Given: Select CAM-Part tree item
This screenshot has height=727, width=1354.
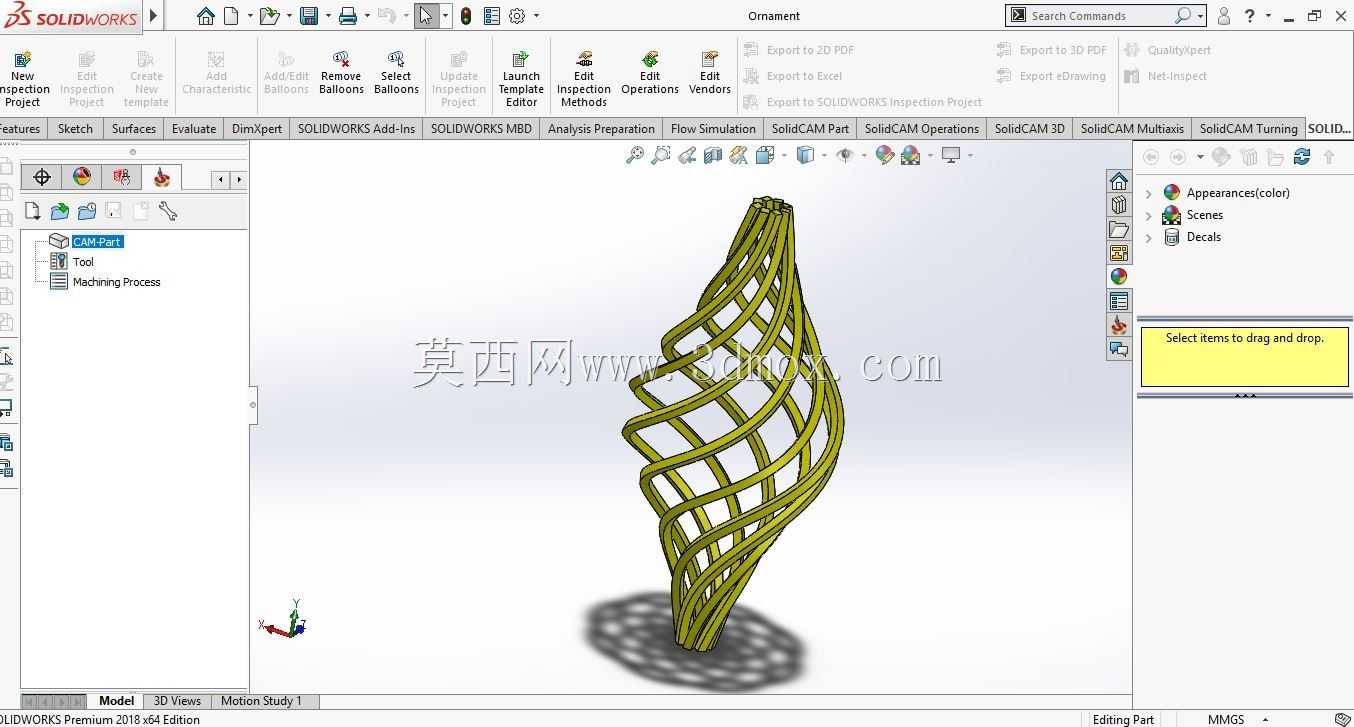Looking at the screenshot, I should click(x=97, y=242).
